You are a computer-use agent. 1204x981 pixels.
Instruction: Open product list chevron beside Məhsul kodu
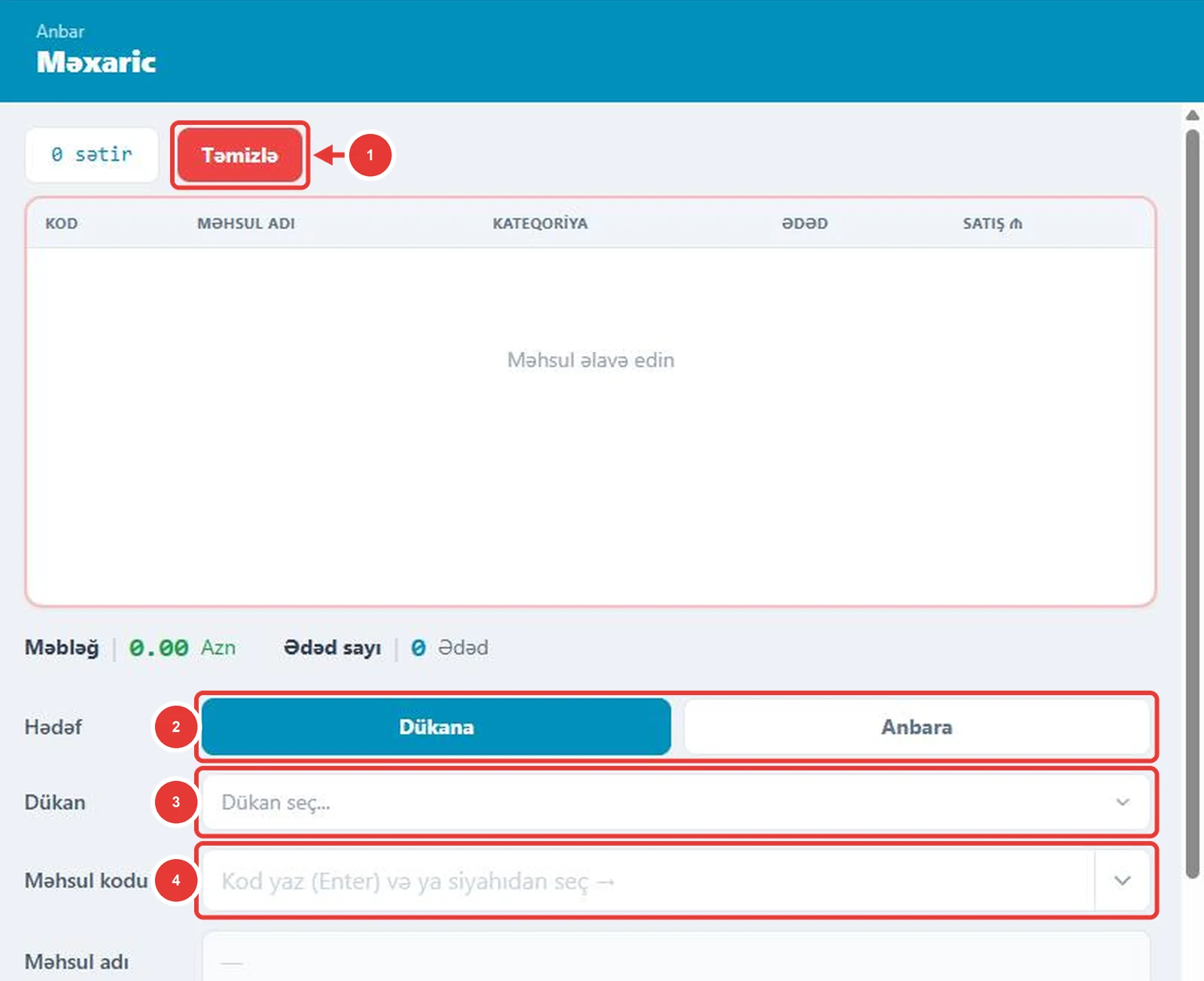coord(1122,880)
